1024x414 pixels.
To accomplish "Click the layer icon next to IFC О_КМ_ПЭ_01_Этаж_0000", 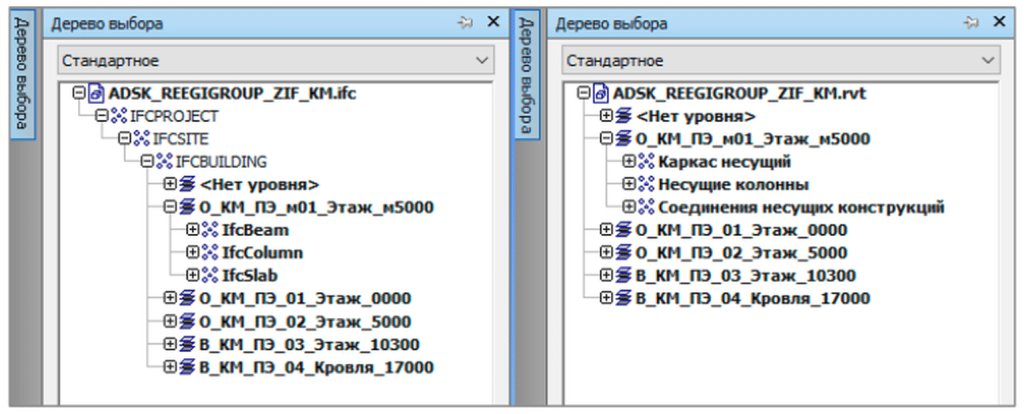I will pyautogui.click(x=186, y=299).
